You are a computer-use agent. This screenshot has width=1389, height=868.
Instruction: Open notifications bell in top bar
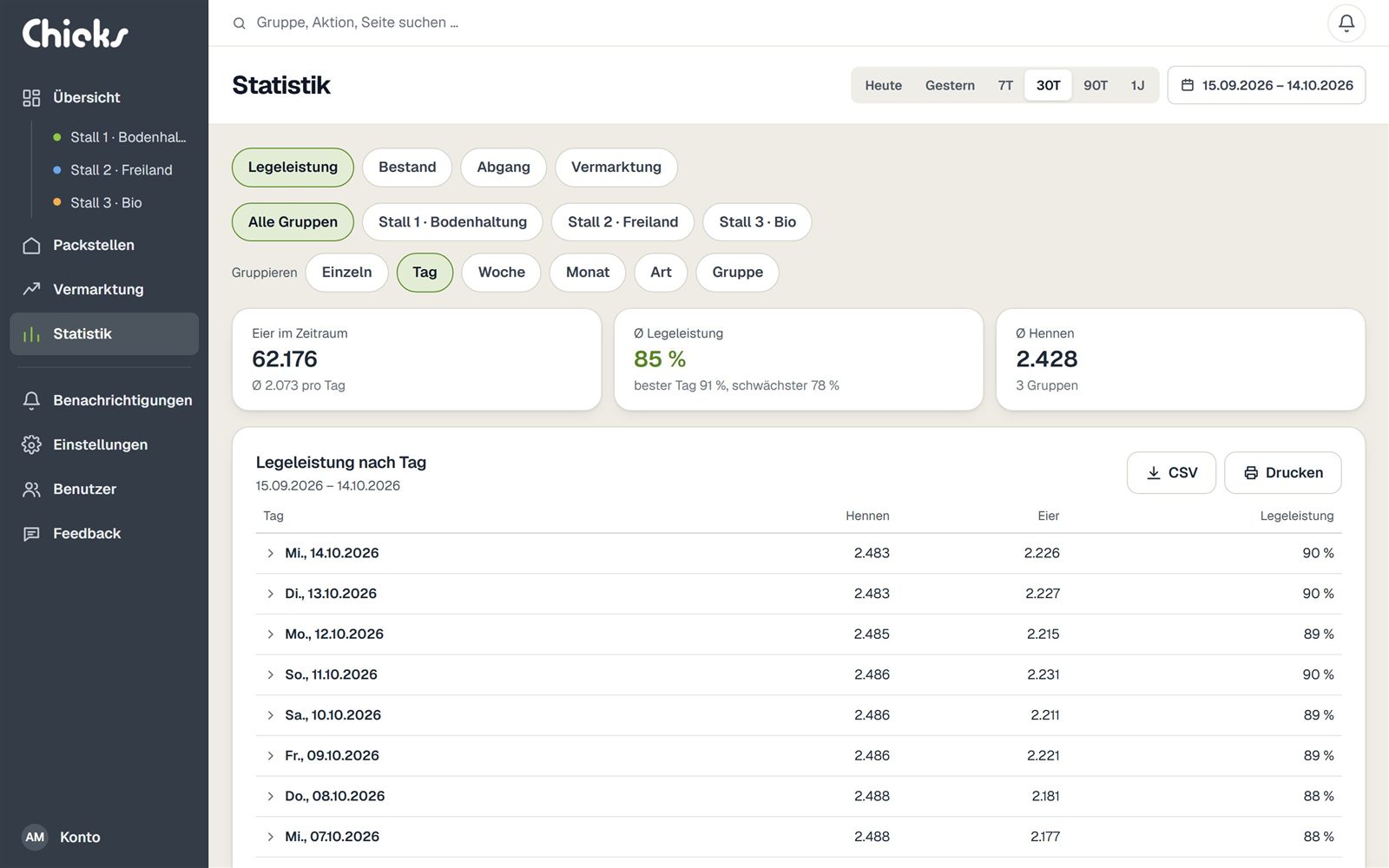click(1346, 23)
